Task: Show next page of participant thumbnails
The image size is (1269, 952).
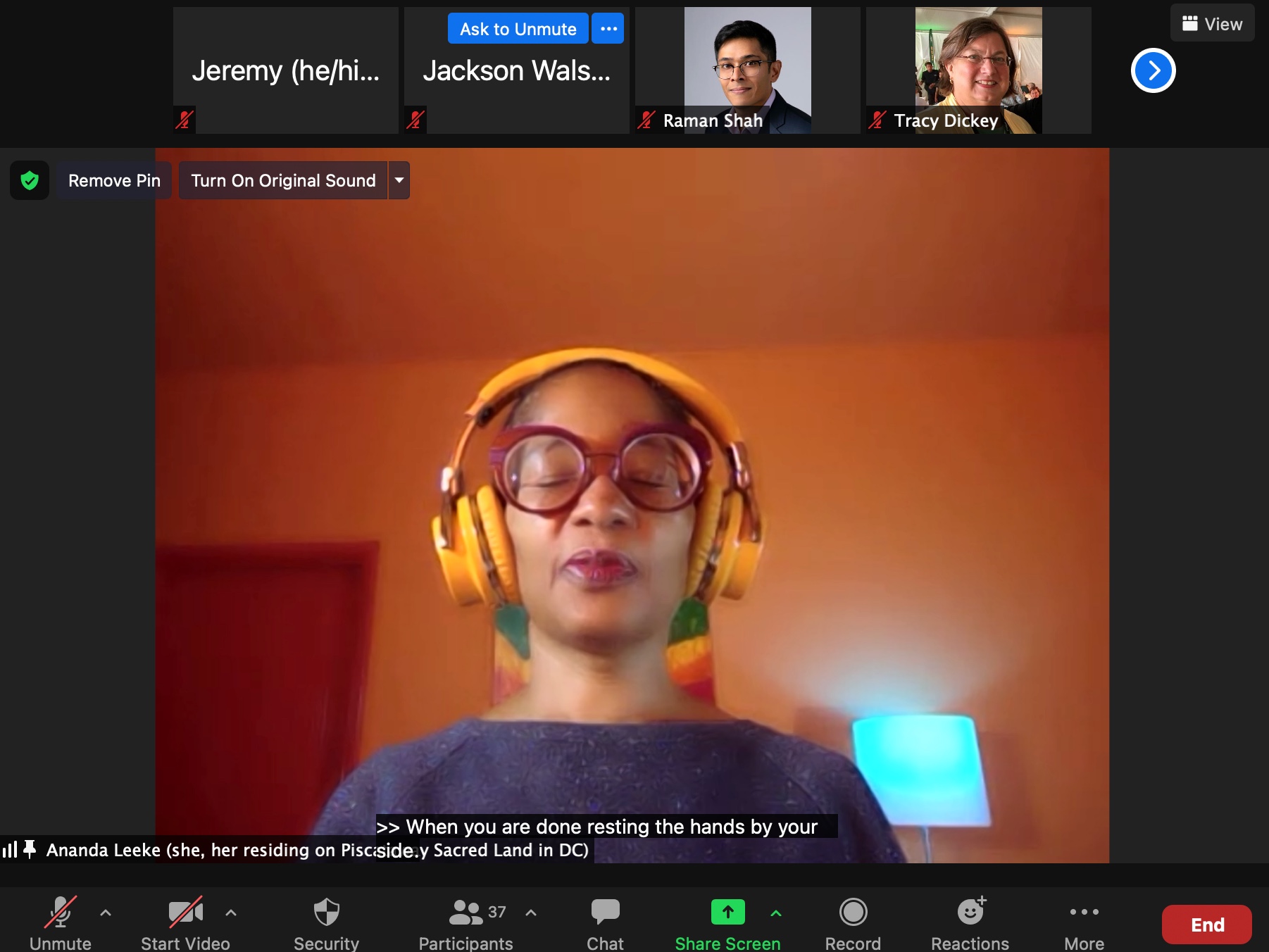Action: click(x=1153, y=70)
